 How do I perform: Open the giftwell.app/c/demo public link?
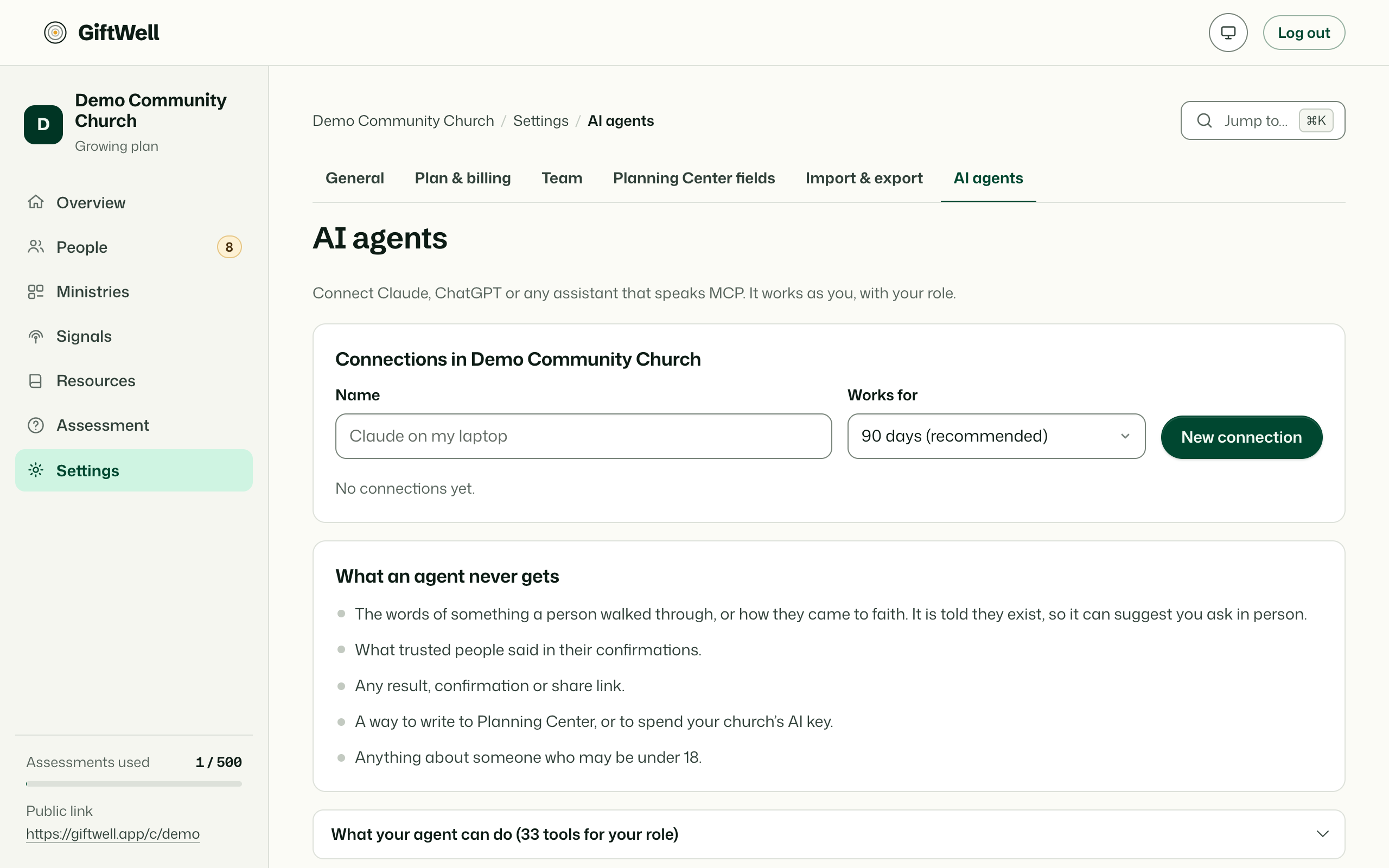click(x=112, y=834)
